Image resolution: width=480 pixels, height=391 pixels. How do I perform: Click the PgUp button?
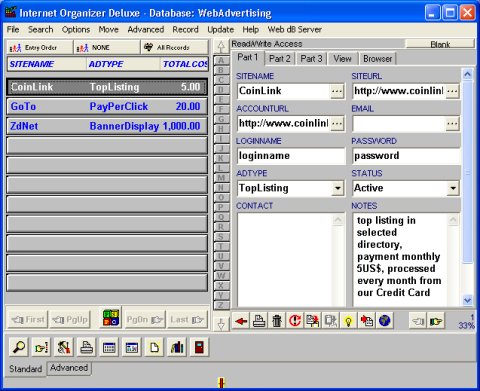(70, 320)
